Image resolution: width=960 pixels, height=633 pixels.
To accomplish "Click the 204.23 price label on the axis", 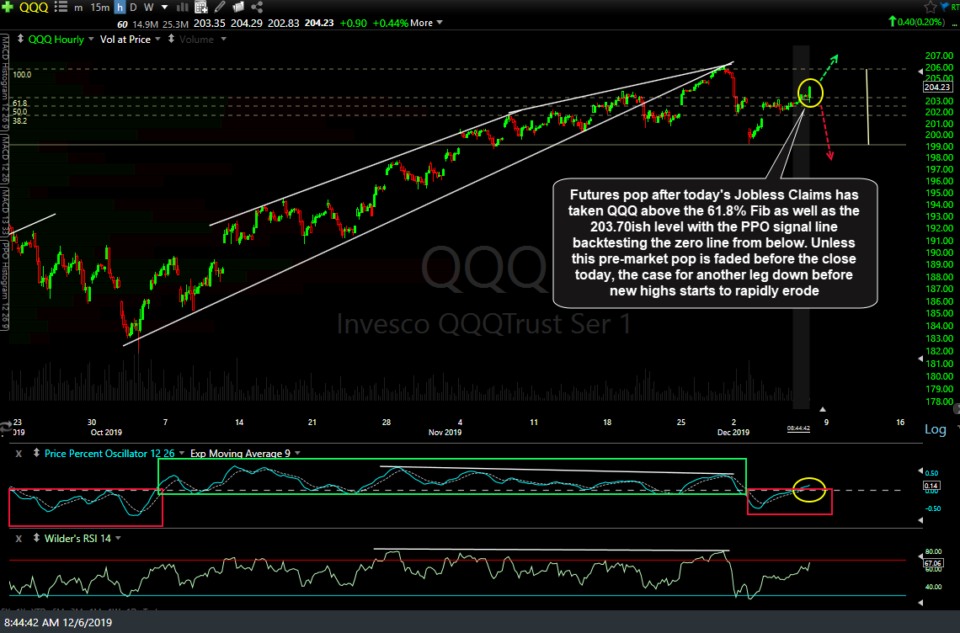I will tap(936, 87).
